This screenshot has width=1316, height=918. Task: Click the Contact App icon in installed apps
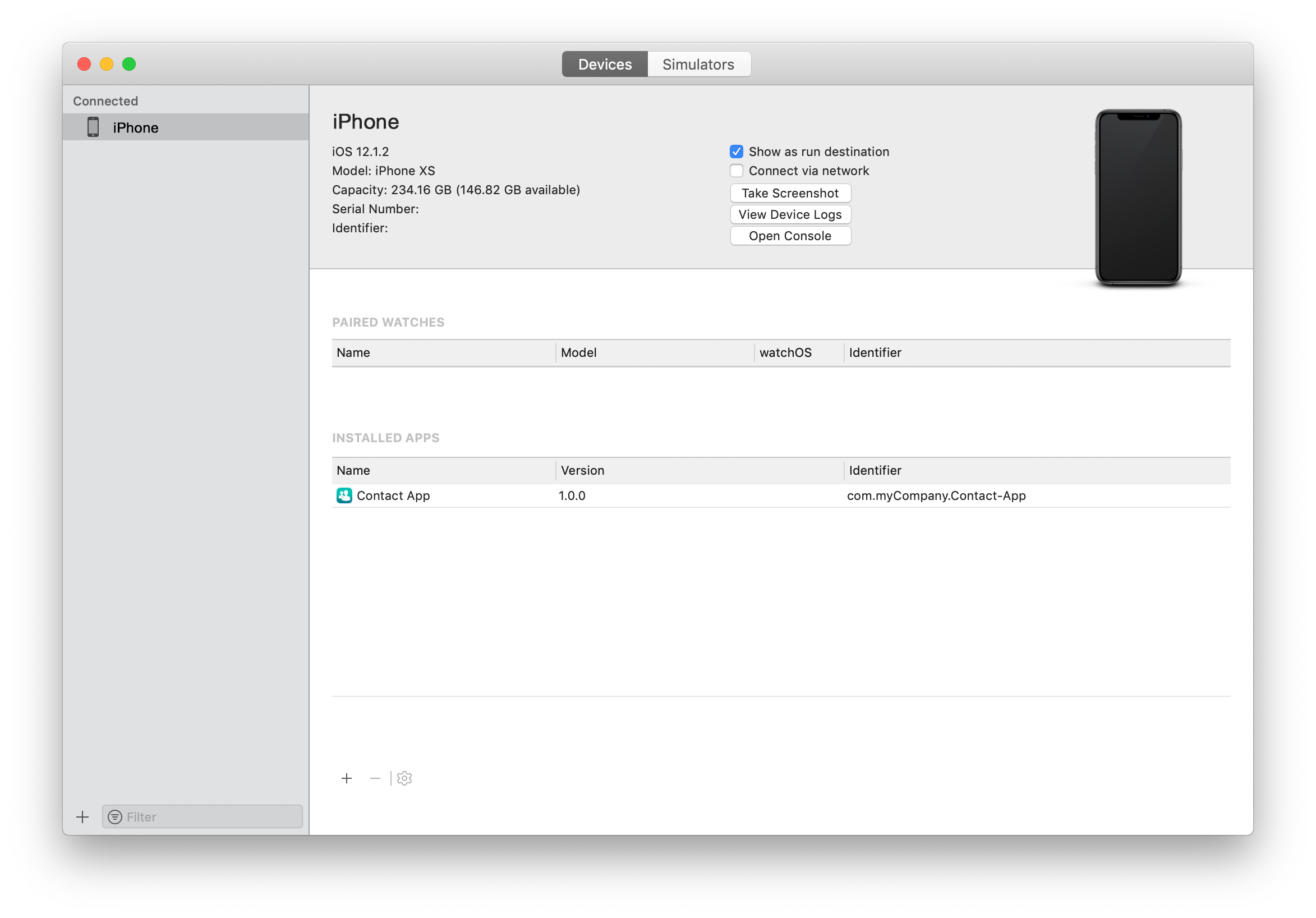coord(344,494)
